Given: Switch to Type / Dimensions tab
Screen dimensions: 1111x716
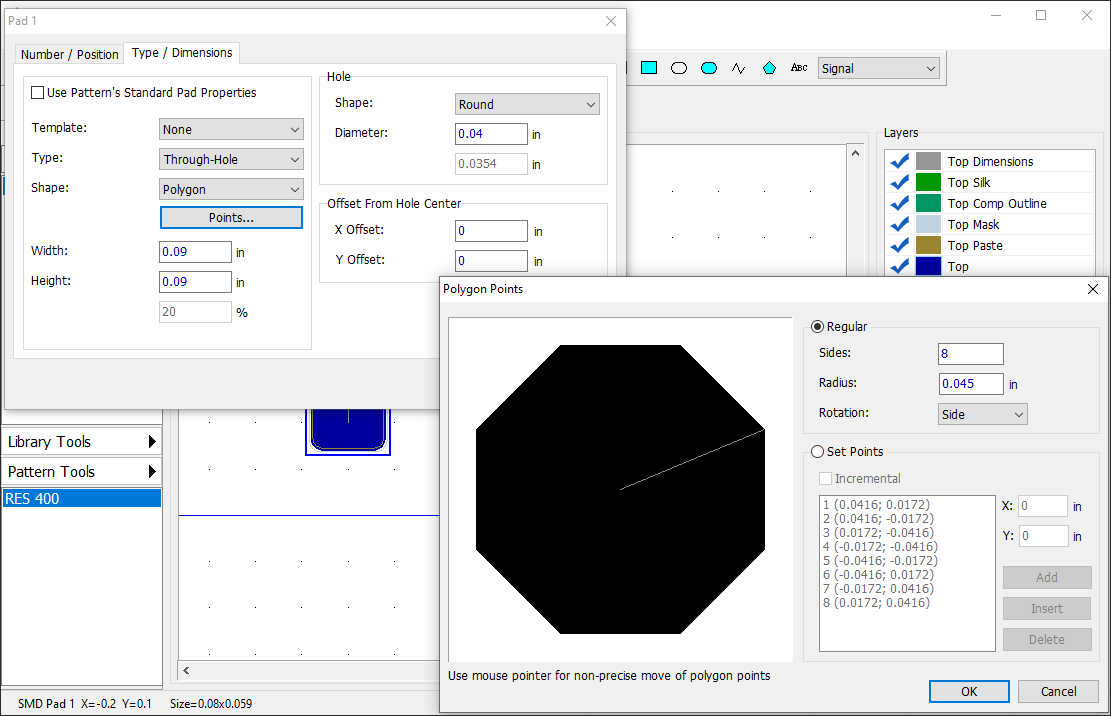Looking at the screenshot, I should 182,53.
